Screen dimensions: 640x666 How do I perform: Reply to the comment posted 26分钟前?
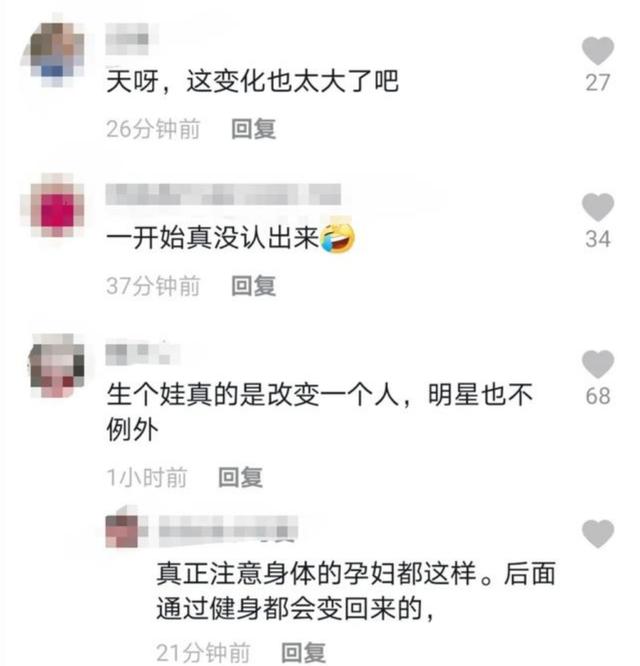coord(254,129)
